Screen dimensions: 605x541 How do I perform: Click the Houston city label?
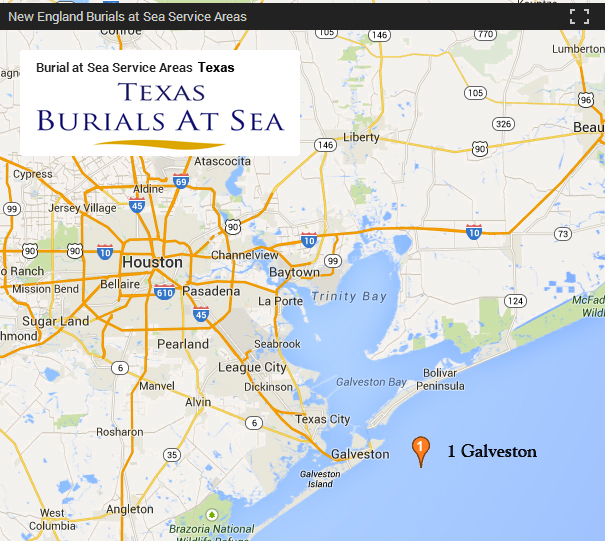[x=152, y=262]
